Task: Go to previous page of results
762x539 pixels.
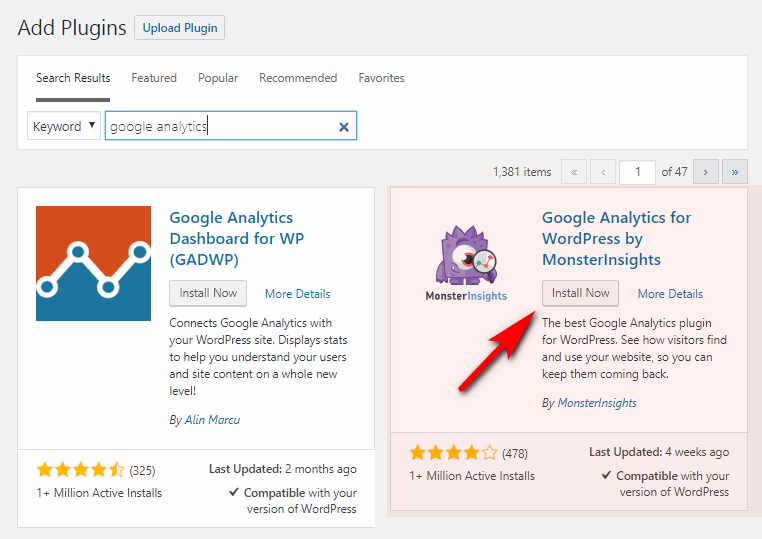Action: pyautogui.click(x=603, y=172)
